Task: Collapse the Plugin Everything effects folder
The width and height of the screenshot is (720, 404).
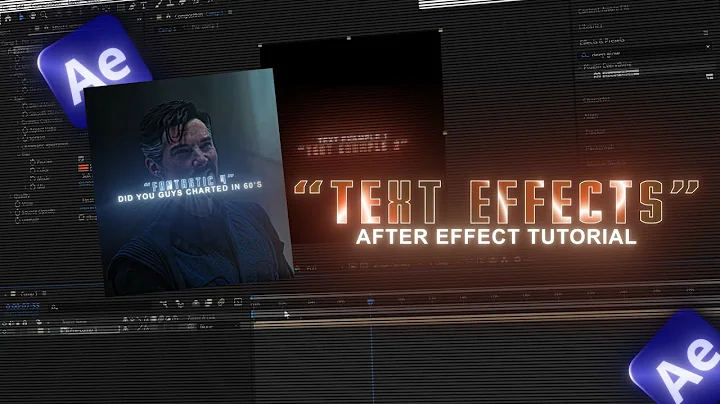Action: tap(580, 67)
